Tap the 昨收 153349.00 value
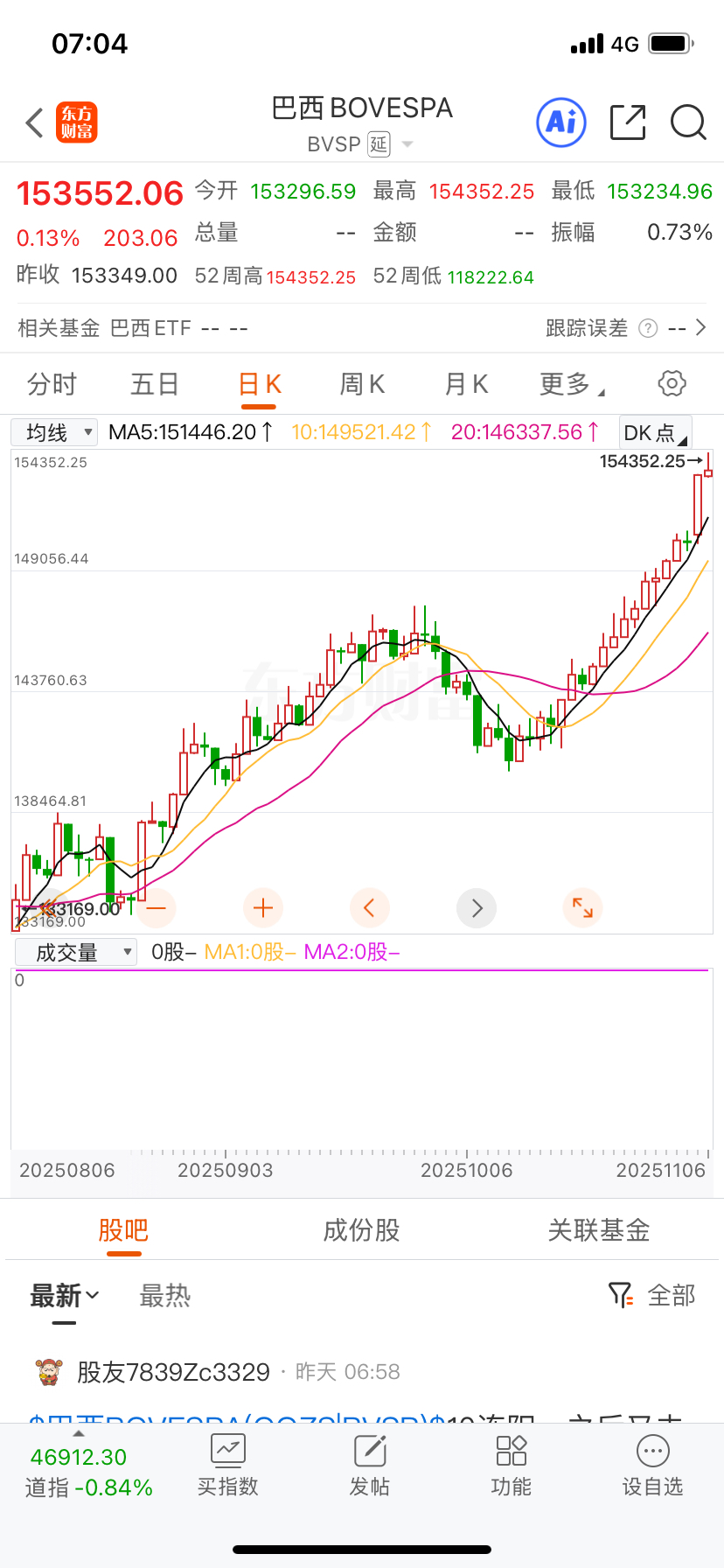 [x=124, y=276]
